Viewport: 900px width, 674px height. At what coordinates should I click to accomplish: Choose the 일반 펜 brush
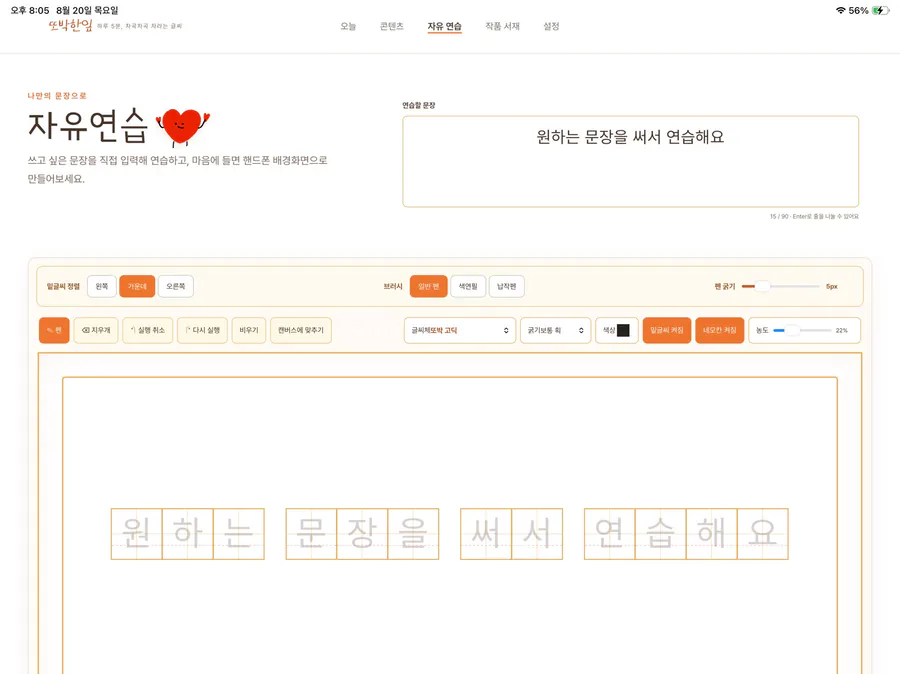pos(428,286)
